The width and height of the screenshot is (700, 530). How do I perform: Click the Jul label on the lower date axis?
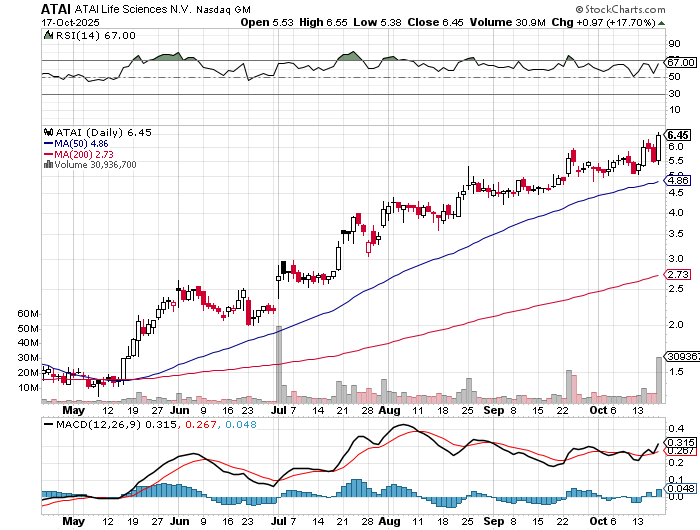click(x=279, y=521)
